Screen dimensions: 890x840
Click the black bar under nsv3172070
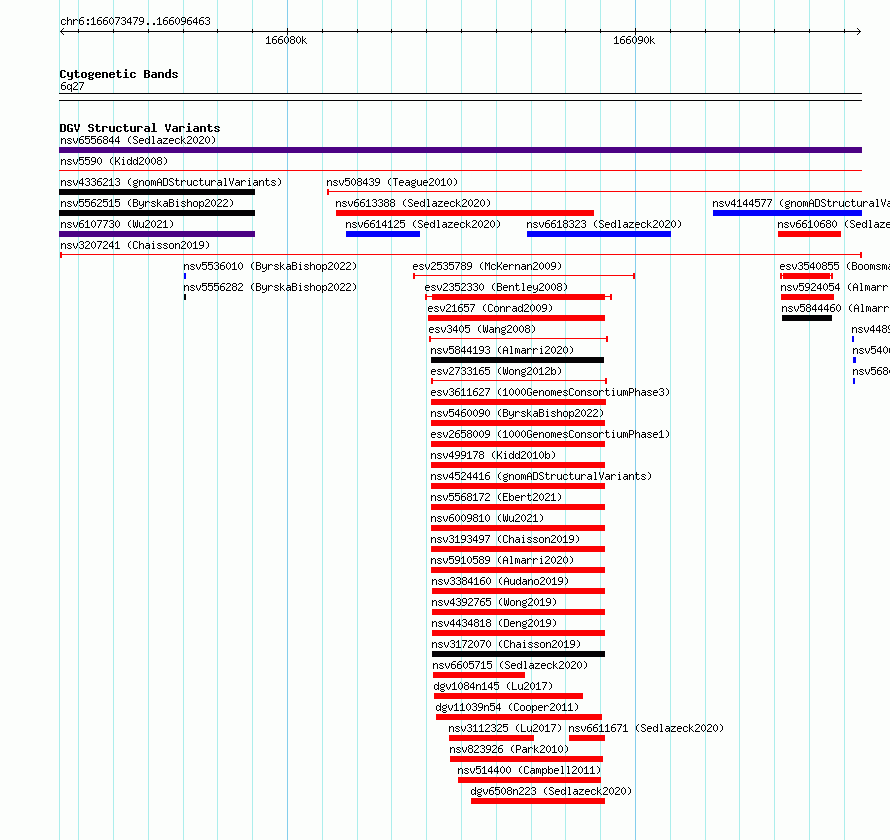(518, 654)
